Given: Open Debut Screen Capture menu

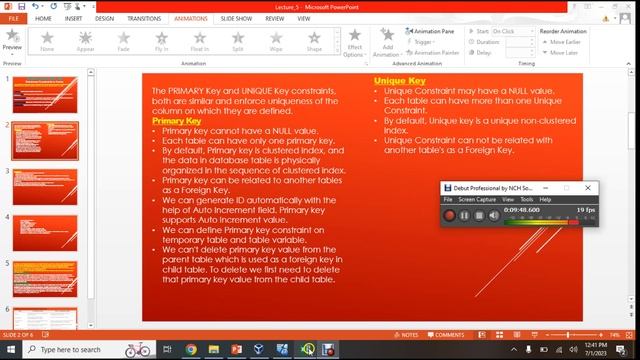Looking at the screenshot, I should pos(477,200).
